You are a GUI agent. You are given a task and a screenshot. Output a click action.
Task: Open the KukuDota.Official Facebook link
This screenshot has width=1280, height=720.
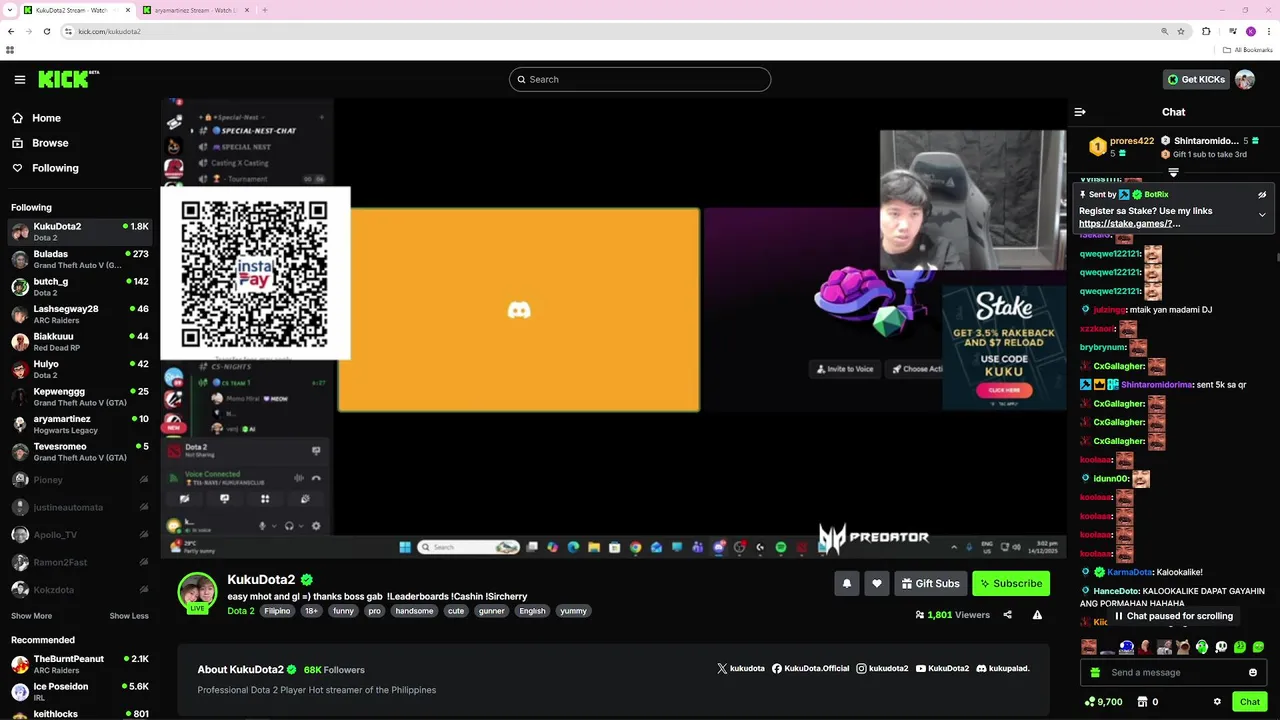pos(810,668)
